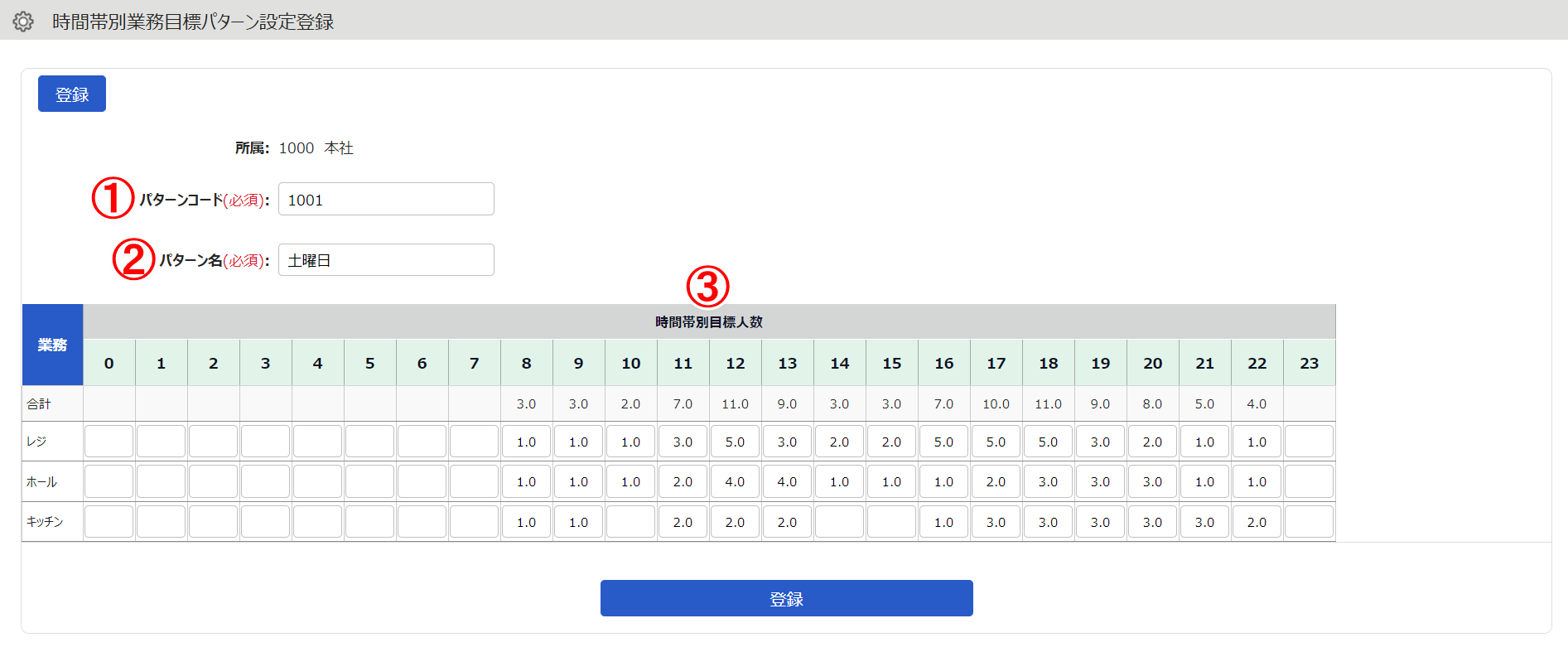Image resolution: width=1568 pixels, height=652 pixels.
Task: Focus the パターンコード input field
Action: point(386,199)
